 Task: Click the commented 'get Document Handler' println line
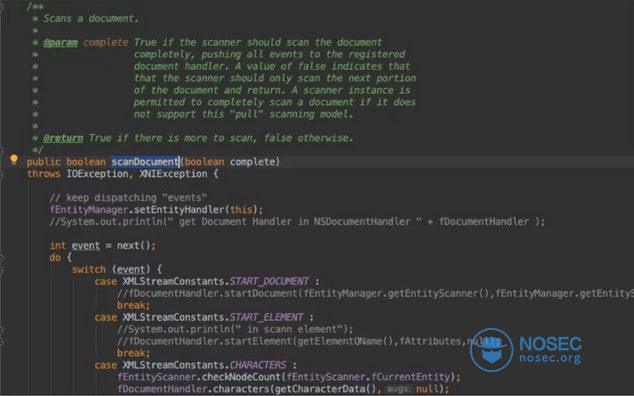[x=297, y=222]
